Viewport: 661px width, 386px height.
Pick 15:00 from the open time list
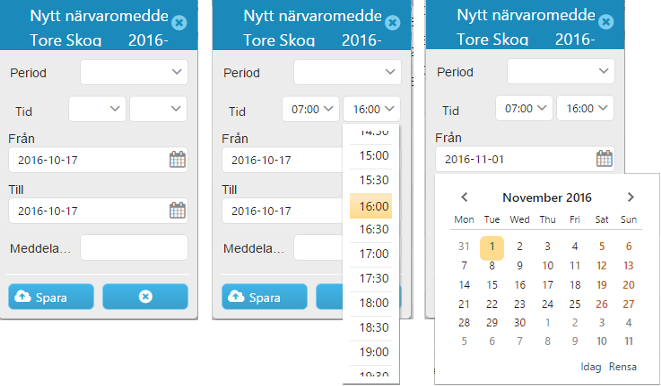click(371, 156)
